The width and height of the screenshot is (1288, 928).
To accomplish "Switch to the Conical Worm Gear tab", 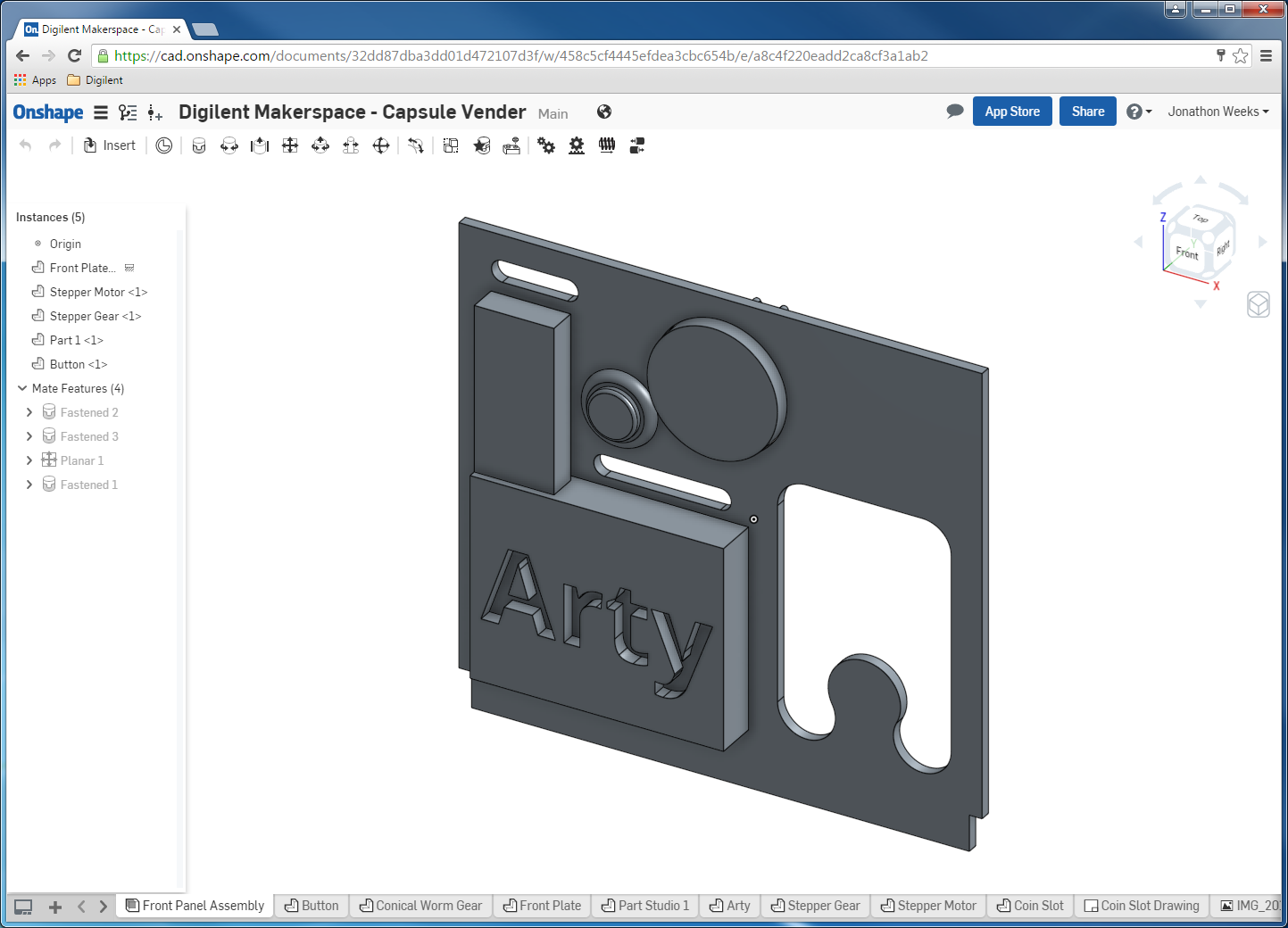I will pyautogui.click(x=420, y=906).
